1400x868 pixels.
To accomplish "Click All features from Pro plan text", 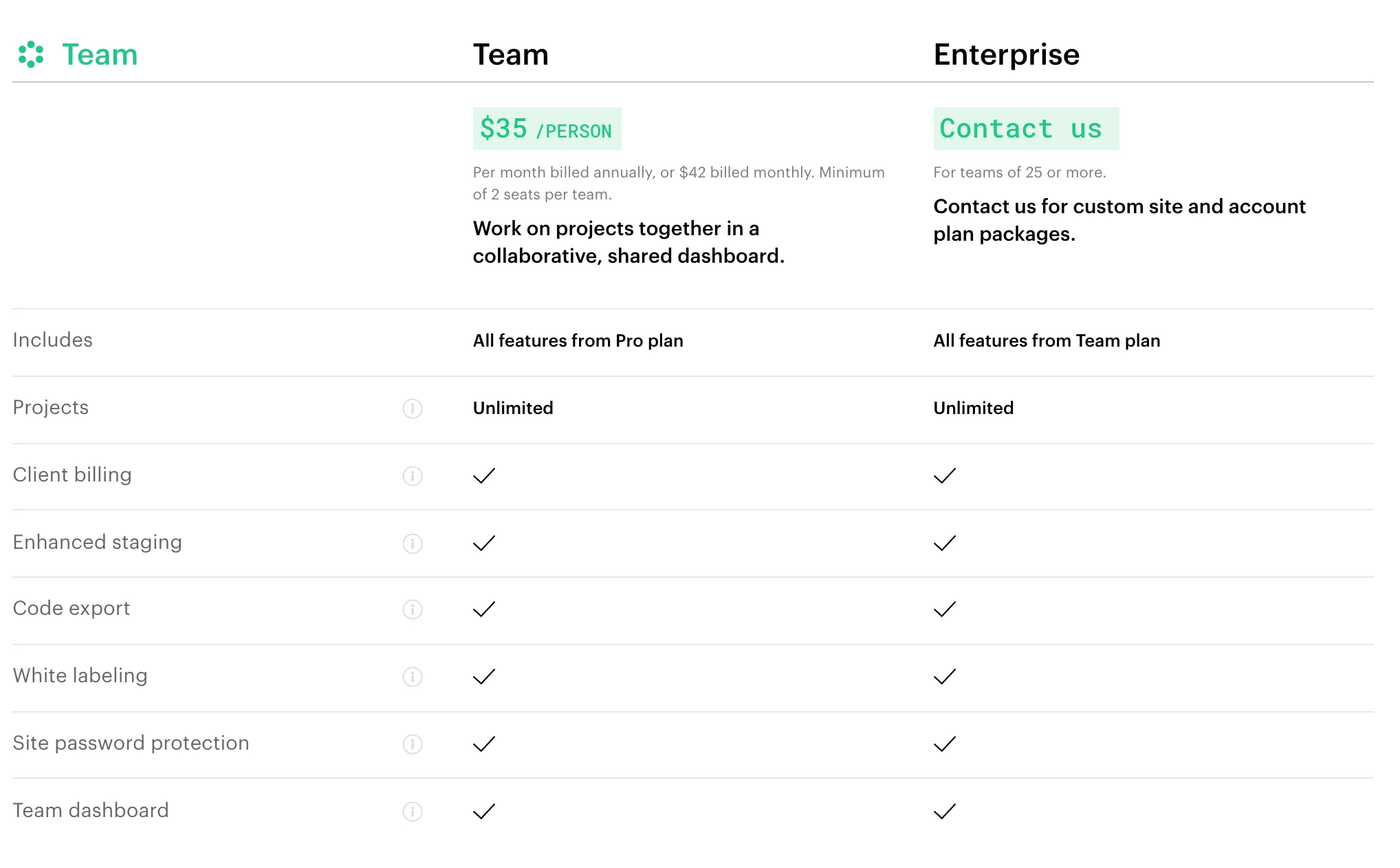I will [x=578, y=340].
